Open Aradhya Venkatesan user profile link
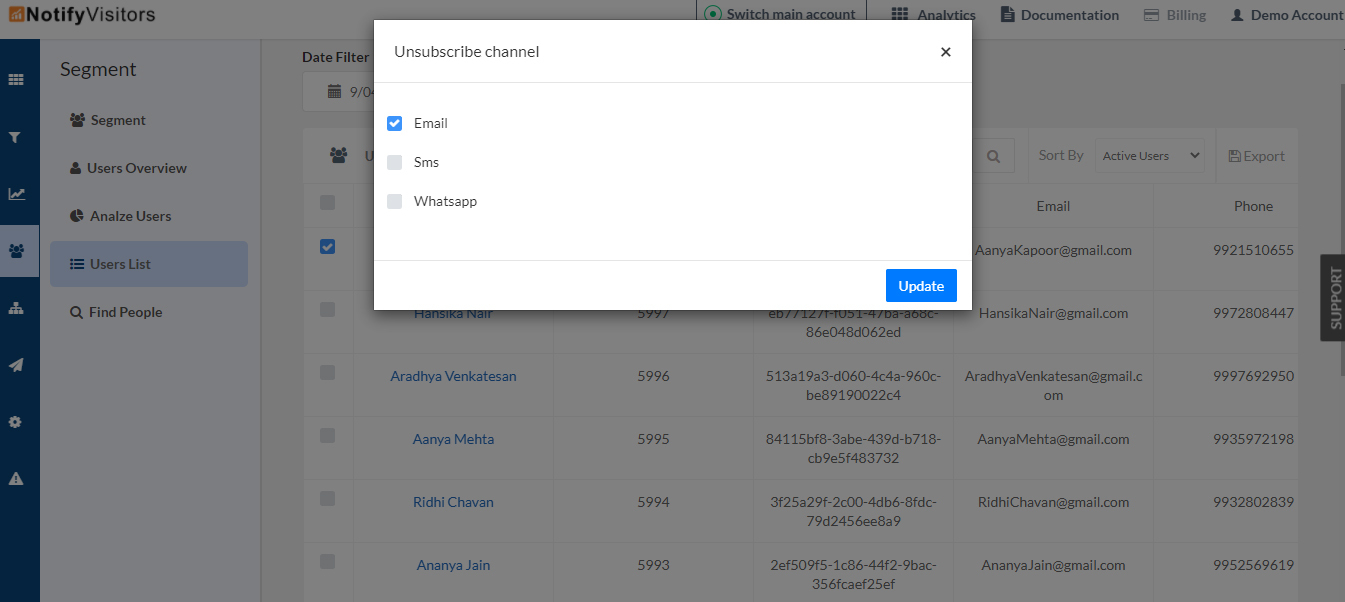The height and width of the screenshot is (602, 1345). [x=453, y=376]
